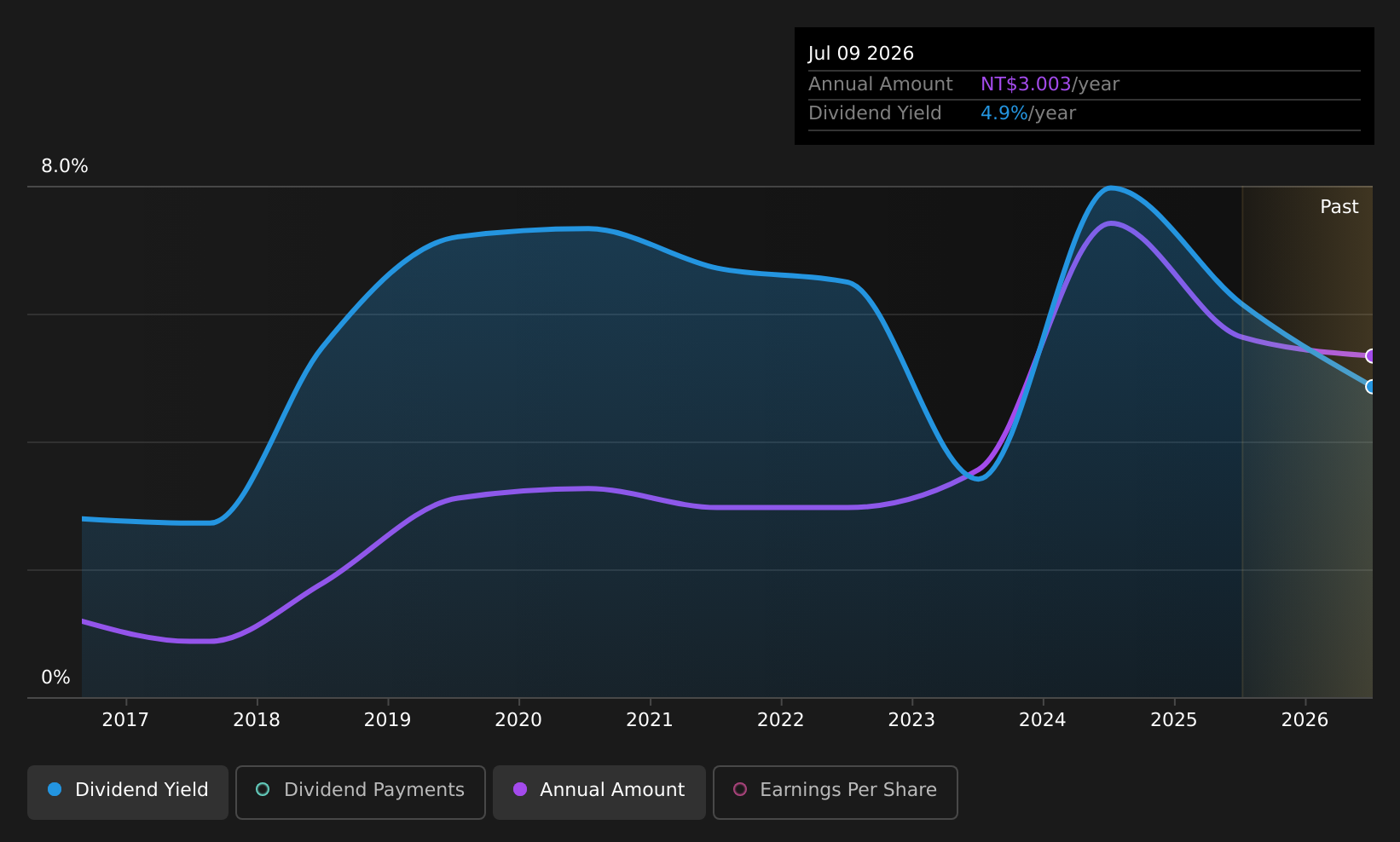The height and width of the screenshot is (842, 1400).
Task: Click the Jul 09 2026 tooltip date
Action: (x=861, y=54)
